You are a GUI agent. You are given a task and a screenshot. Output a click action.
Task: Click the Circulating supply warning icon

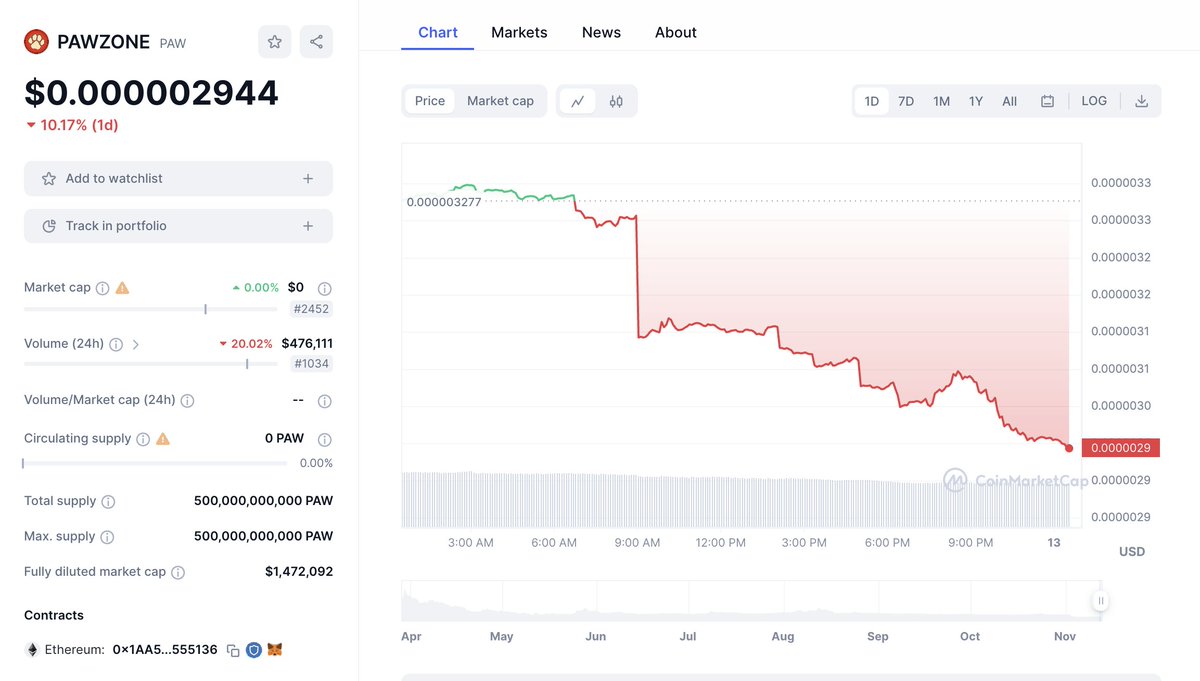tap(163, 439)
